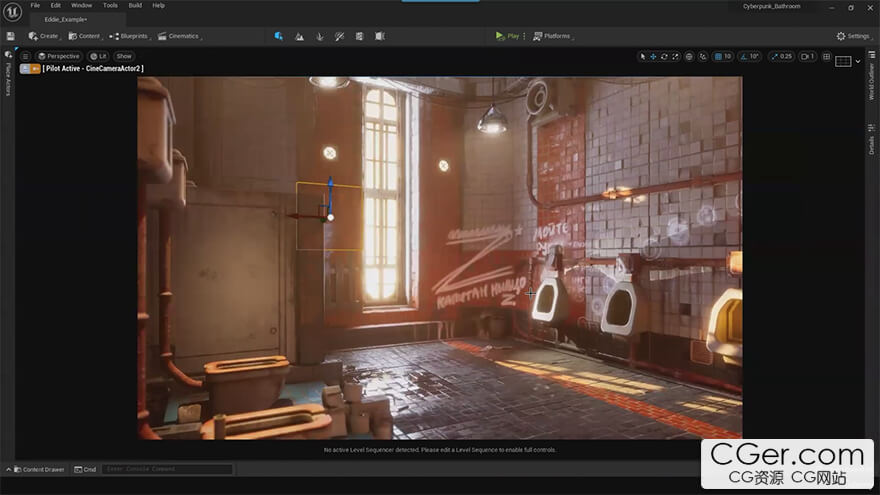Open the Cinematics dropdown menu
This screenshot has height=495, width=880.
180,36
